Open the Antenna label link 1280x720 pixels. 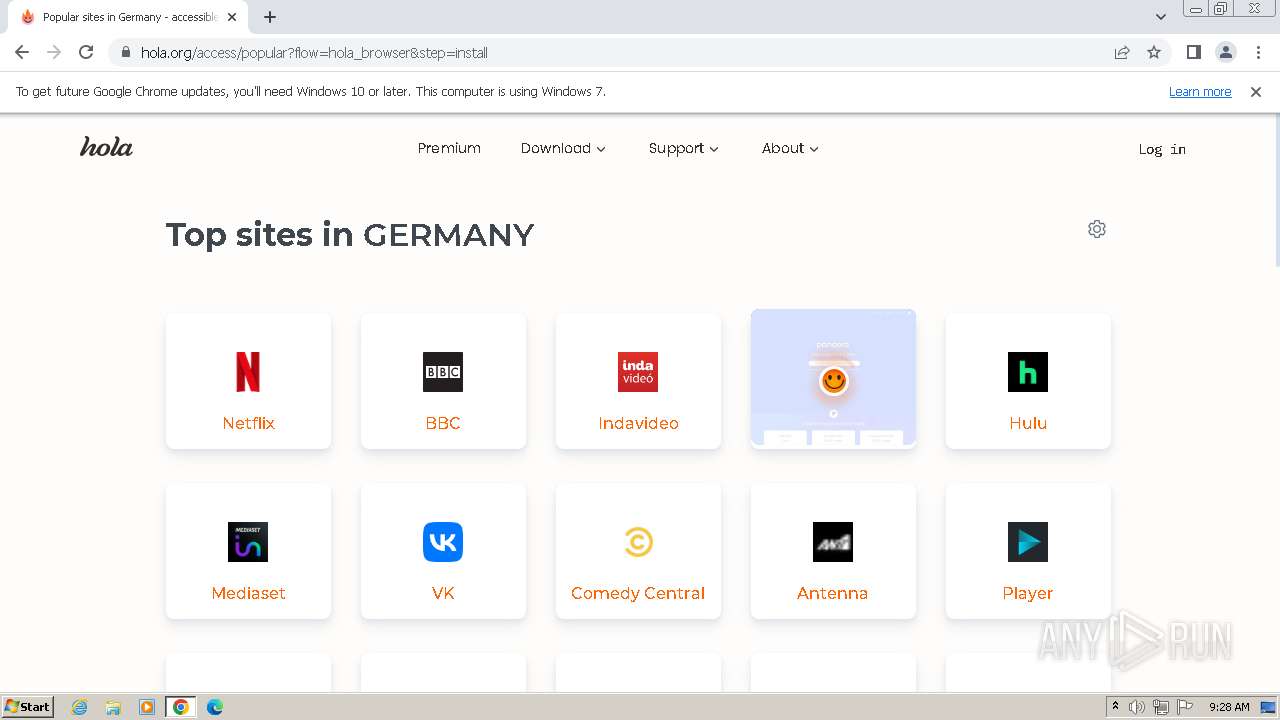[832, 593]
